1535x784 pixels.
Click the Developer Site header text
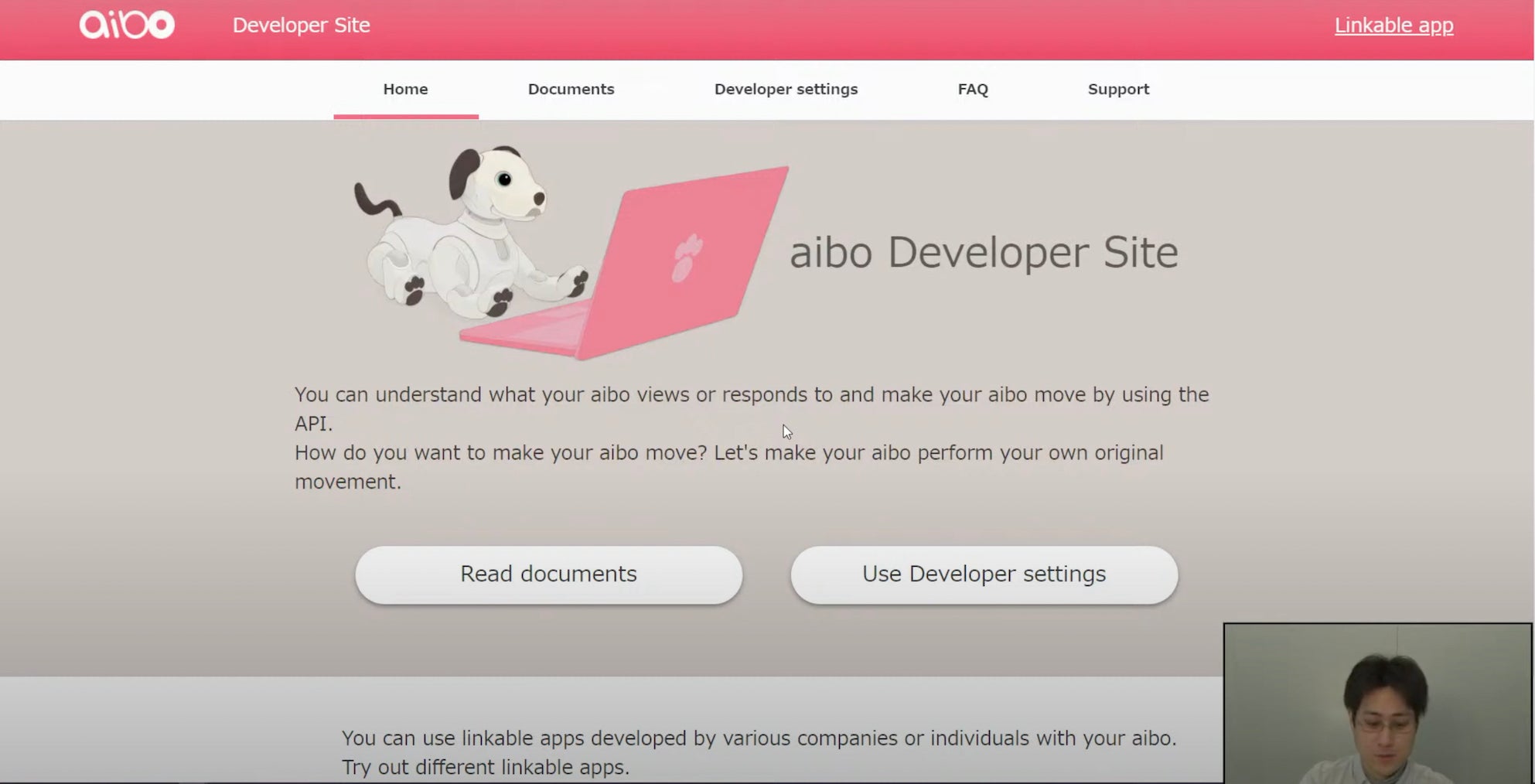302,25
